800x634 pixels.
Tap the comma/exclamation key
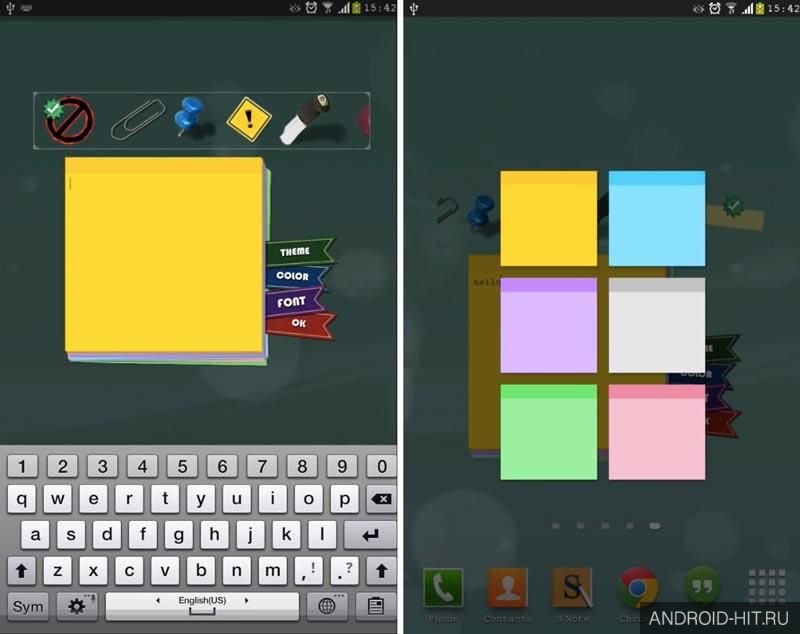coord(309,571)
